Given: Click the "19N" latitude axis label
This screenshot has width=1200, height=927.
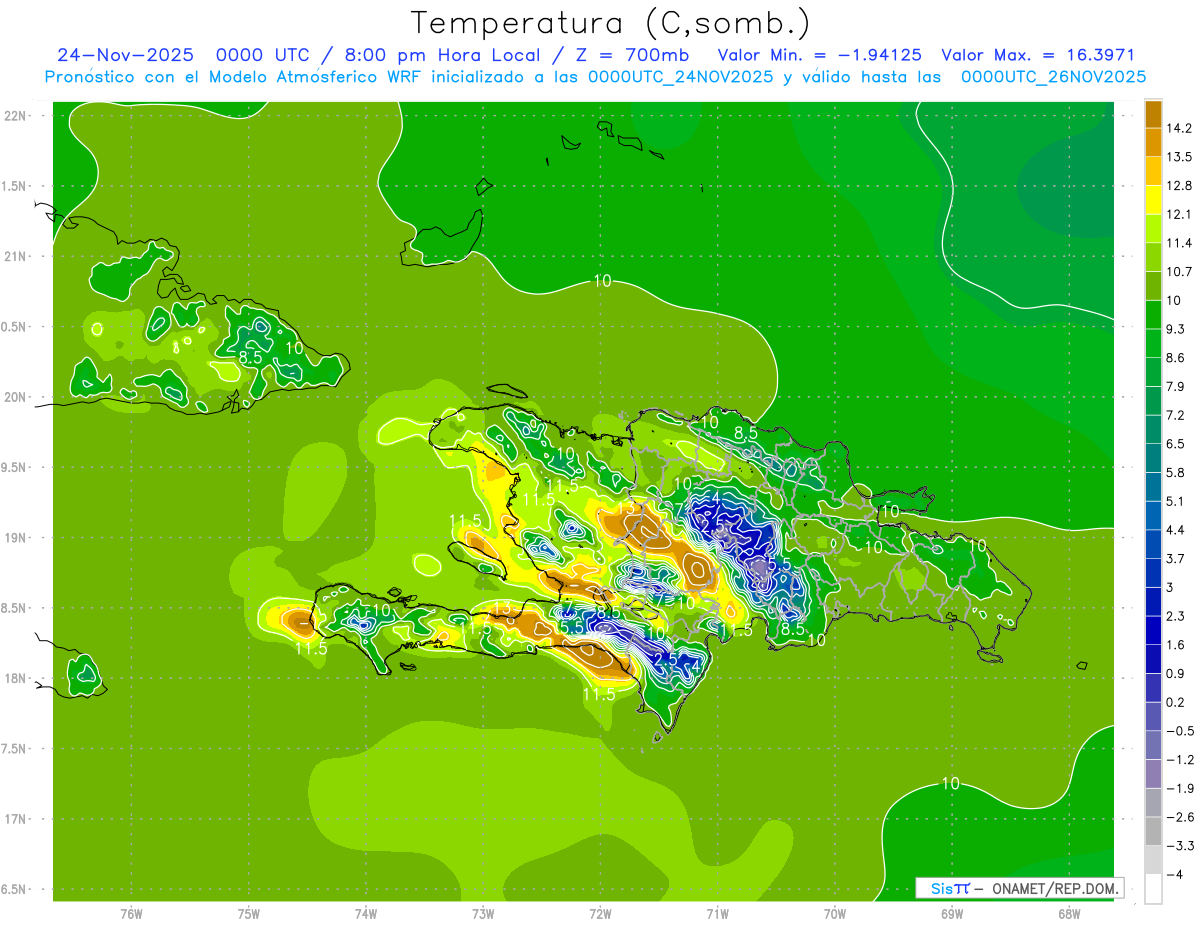Looking at the screenshot, I should coord(15,538).
